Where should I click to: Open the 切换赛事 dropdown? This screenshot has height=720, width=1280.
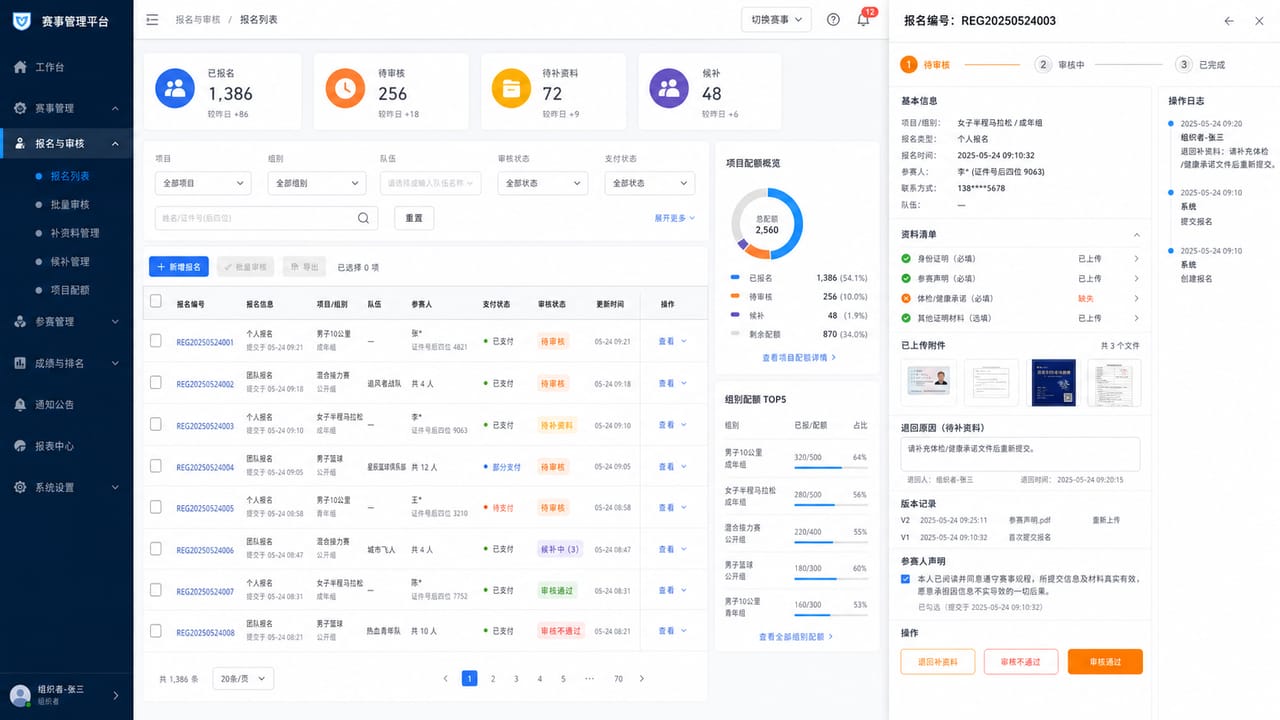(776, 20)
